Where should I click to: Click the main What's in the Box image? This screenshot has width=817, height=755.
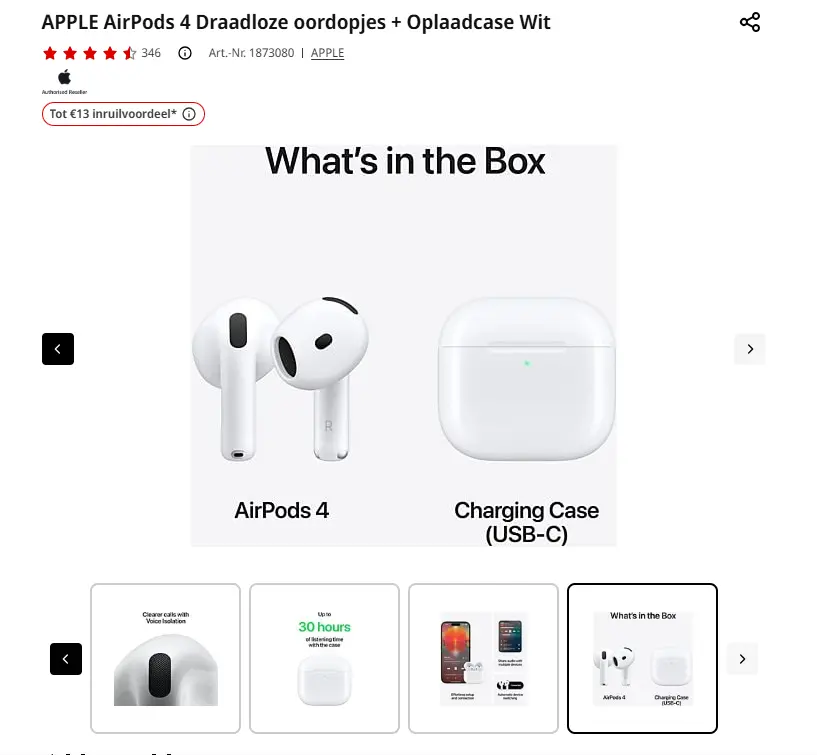(x=404, y=346)
